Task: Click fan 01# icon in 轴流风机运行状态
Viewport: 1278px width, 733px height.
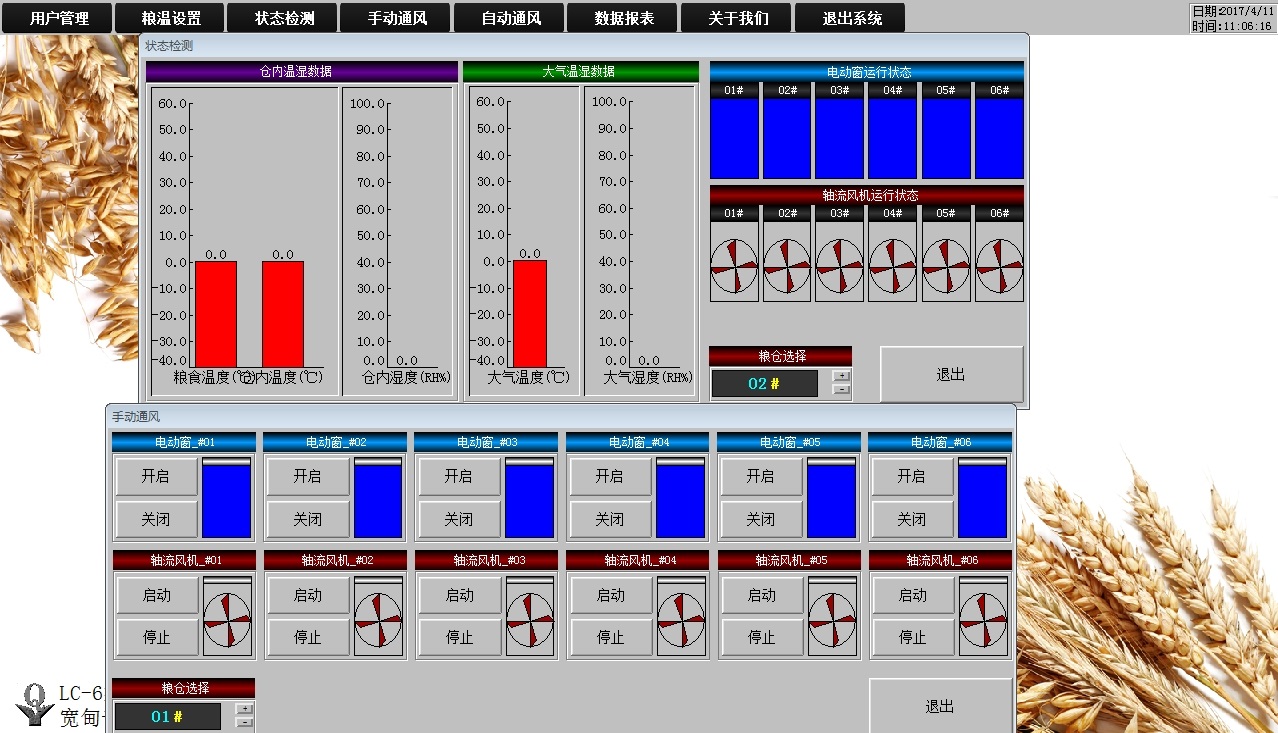Action: [734, 268]
